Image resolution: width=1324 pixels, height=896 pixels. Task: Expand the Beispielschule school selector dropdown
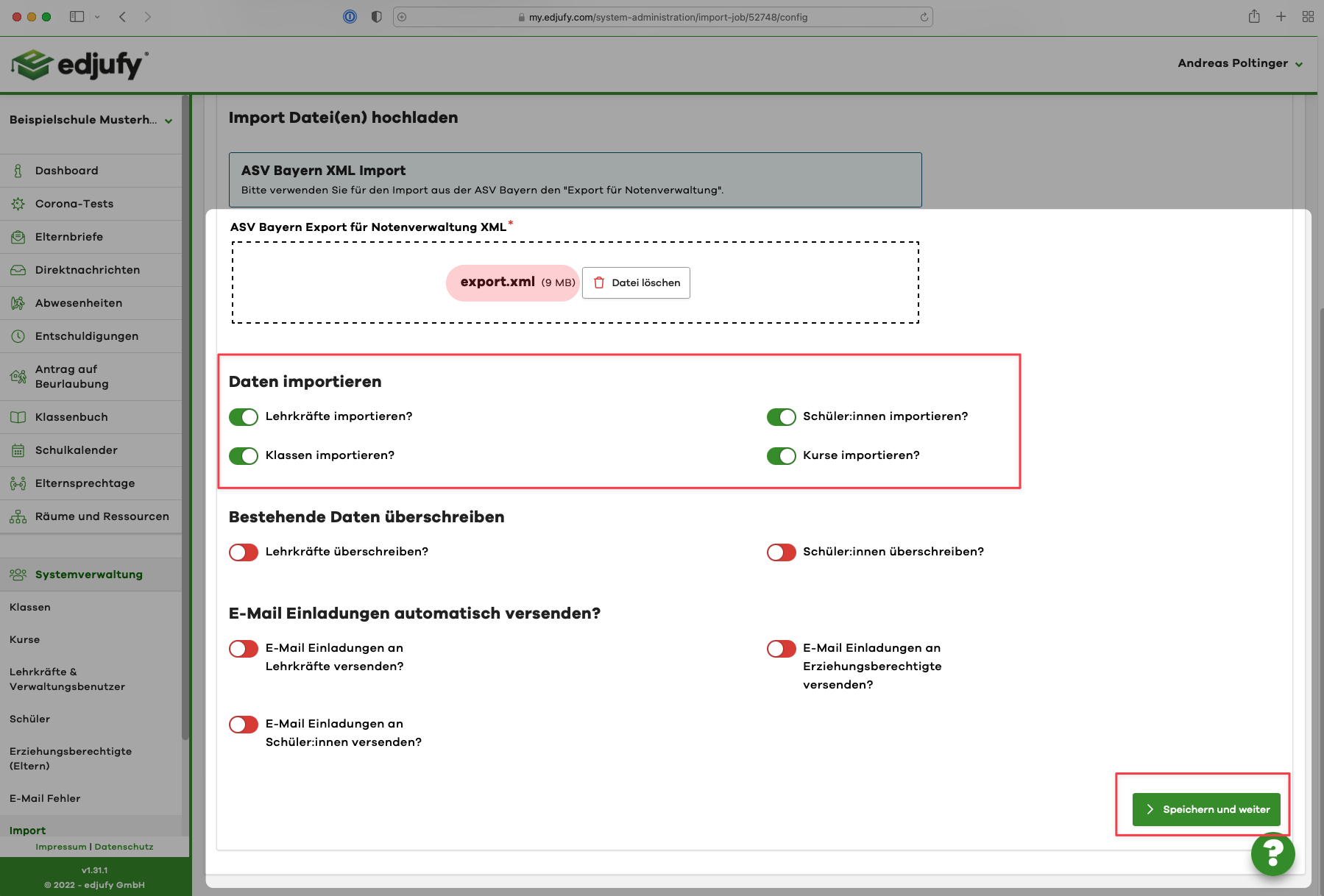pyautogui.click(x=169, y=121)
